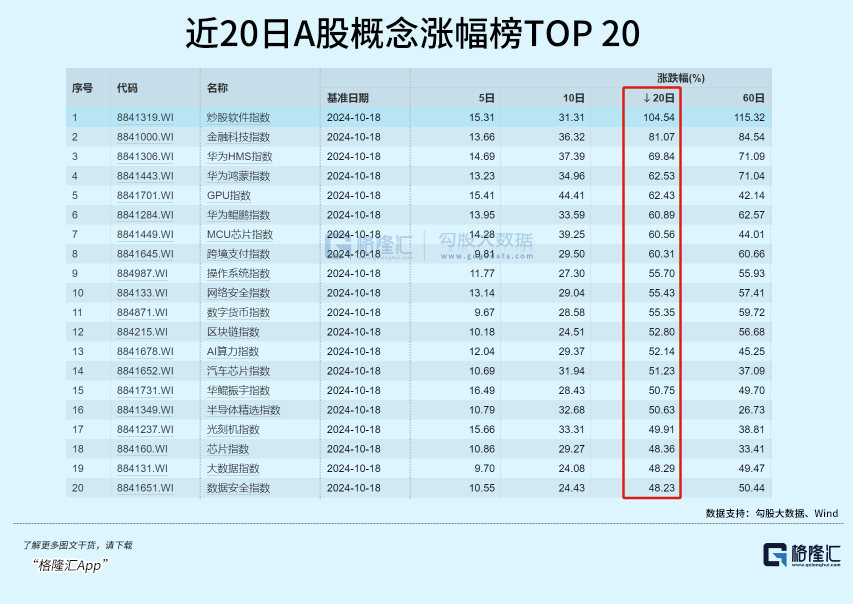The height and width of the screenshot is (604, 853).
Task: Click the 60-day value 26.73
Action: [752, 410]
